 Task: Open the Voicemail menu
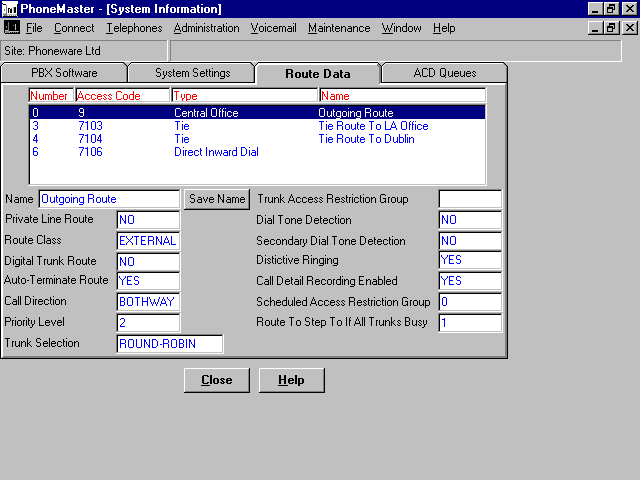(x=273, y=28)
